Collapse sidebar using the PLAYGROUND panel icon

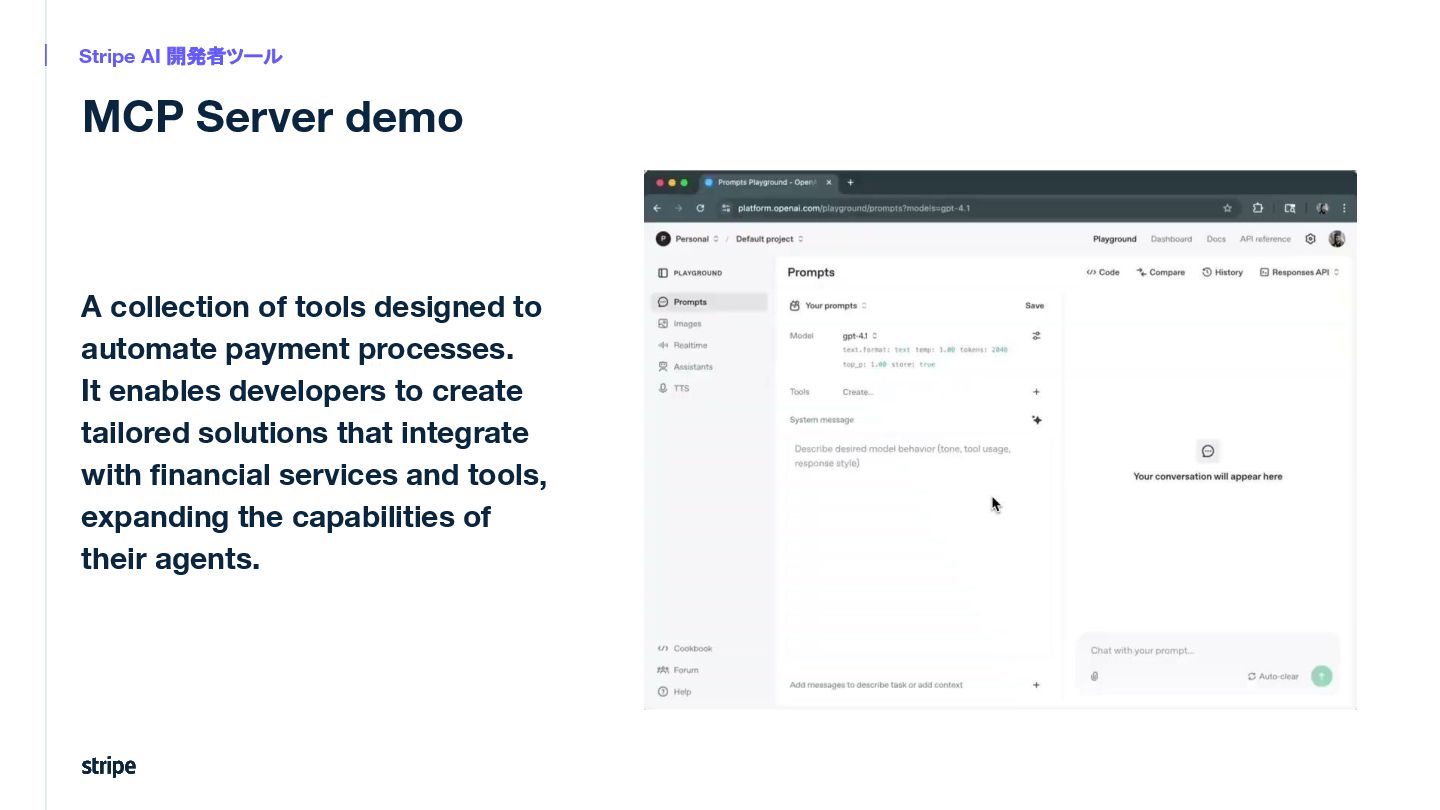coord(663,273)
